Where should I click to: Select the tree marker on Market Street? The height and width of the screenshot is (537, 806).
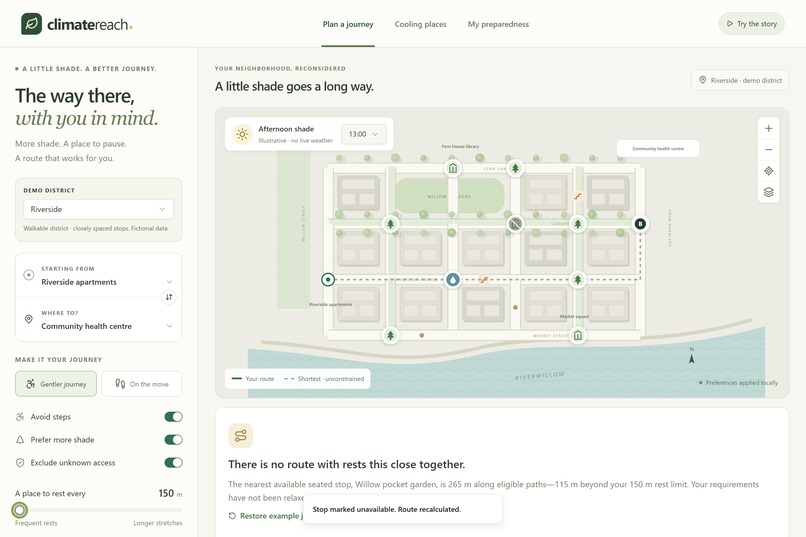(390, 336)
